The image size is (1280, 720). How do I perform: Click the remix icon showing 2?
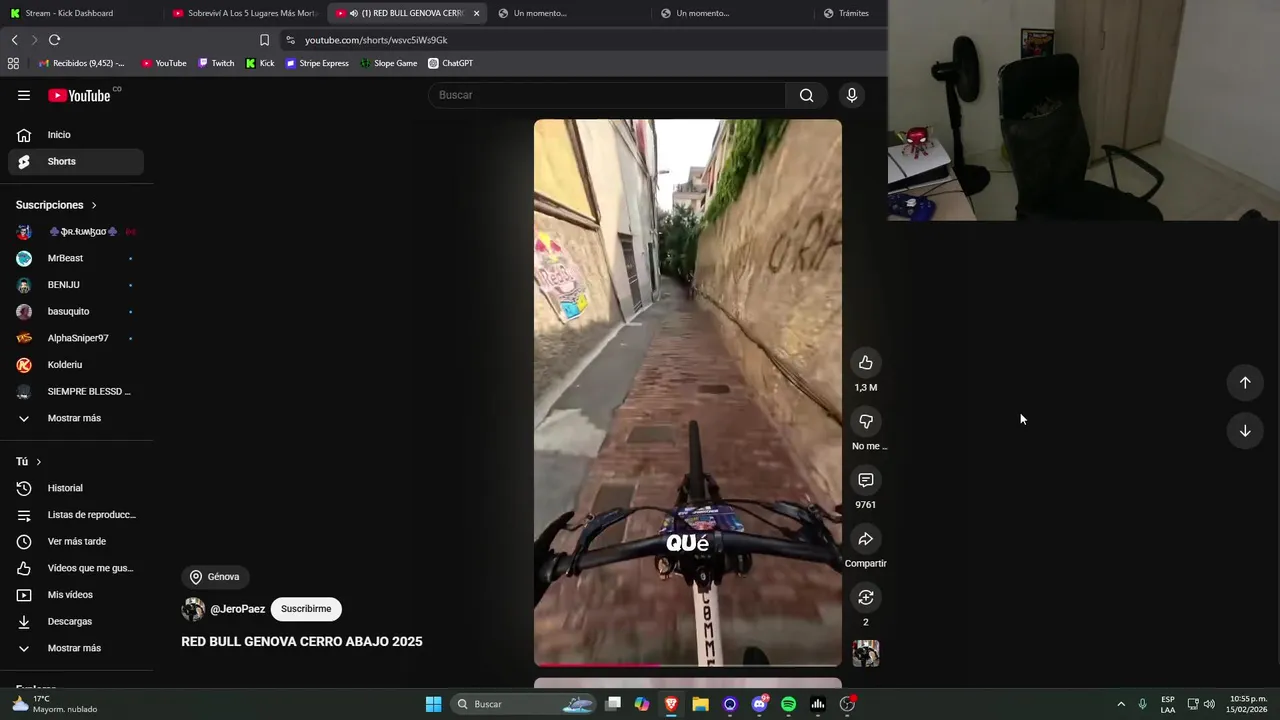click(x=866, y=597)
